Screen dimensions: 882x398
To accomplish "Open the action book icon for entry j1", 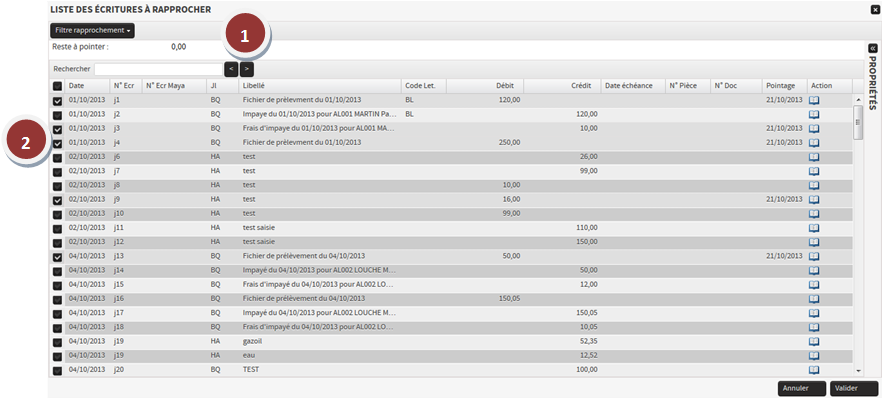I will 813,100.
